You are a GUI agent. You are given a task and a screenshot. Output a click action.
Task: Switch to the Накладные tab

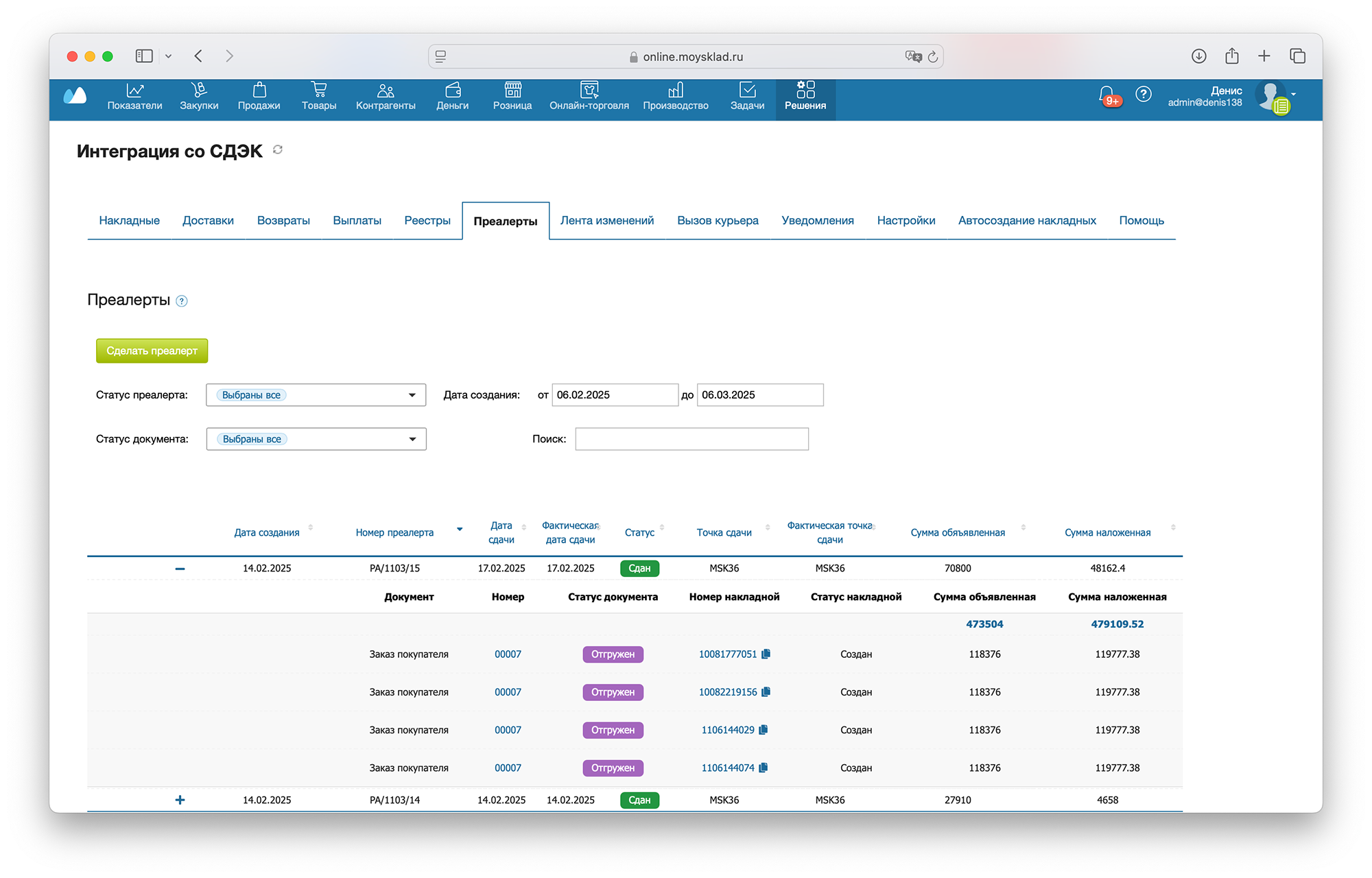point(129,220)
